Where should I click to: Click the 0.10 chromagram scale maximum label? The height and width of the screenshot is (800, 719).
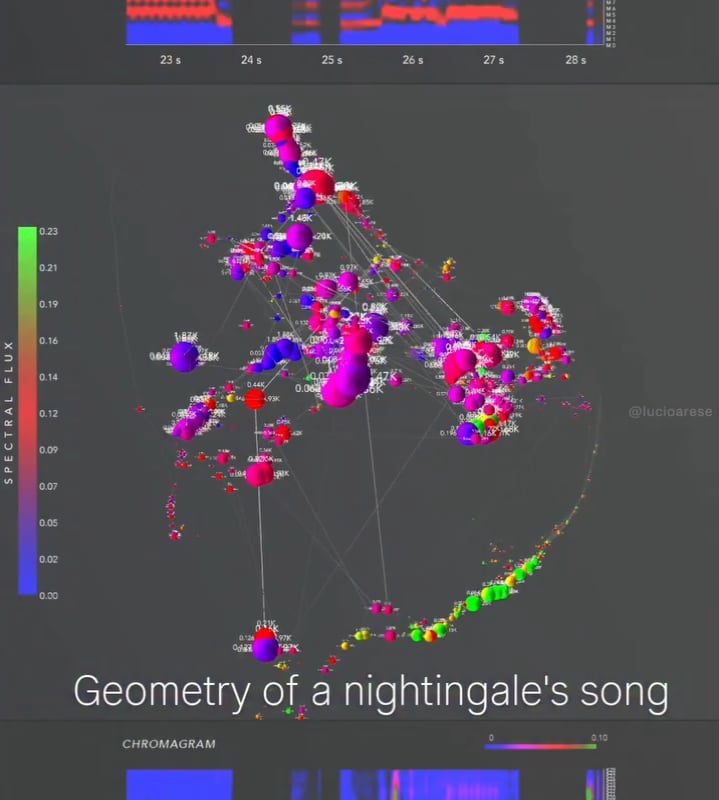point(599,738)
